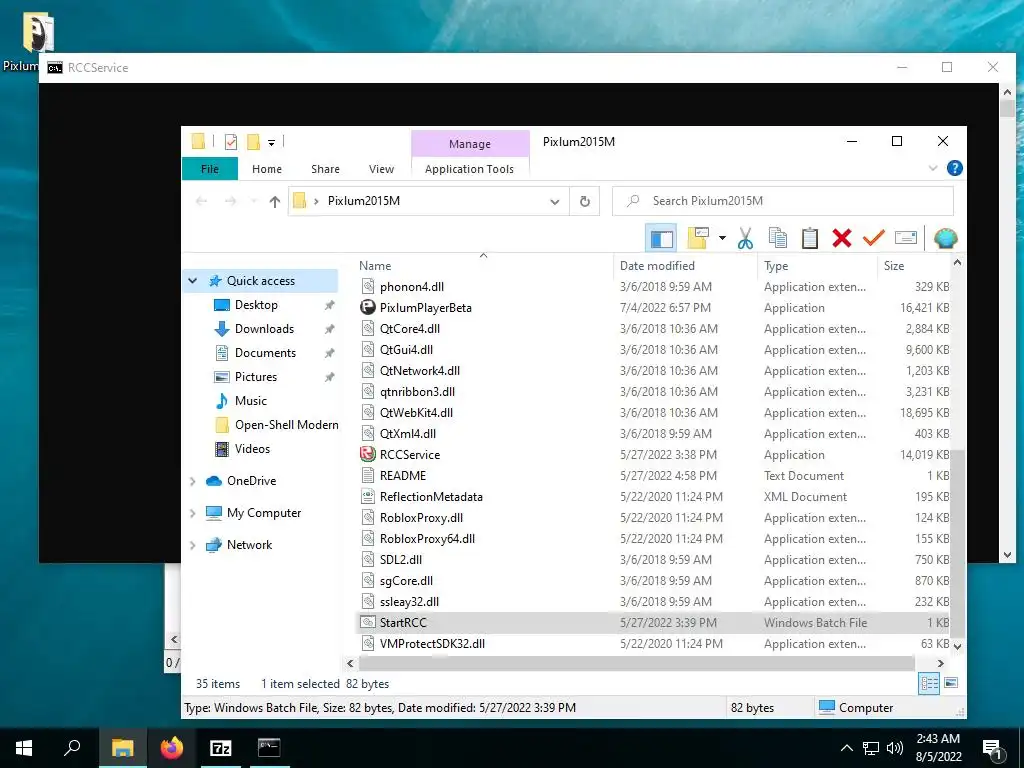1024x768 pixels.
Task: Open the Share ribbon tab
Action: pyautogui.click(x=325, y=168)
